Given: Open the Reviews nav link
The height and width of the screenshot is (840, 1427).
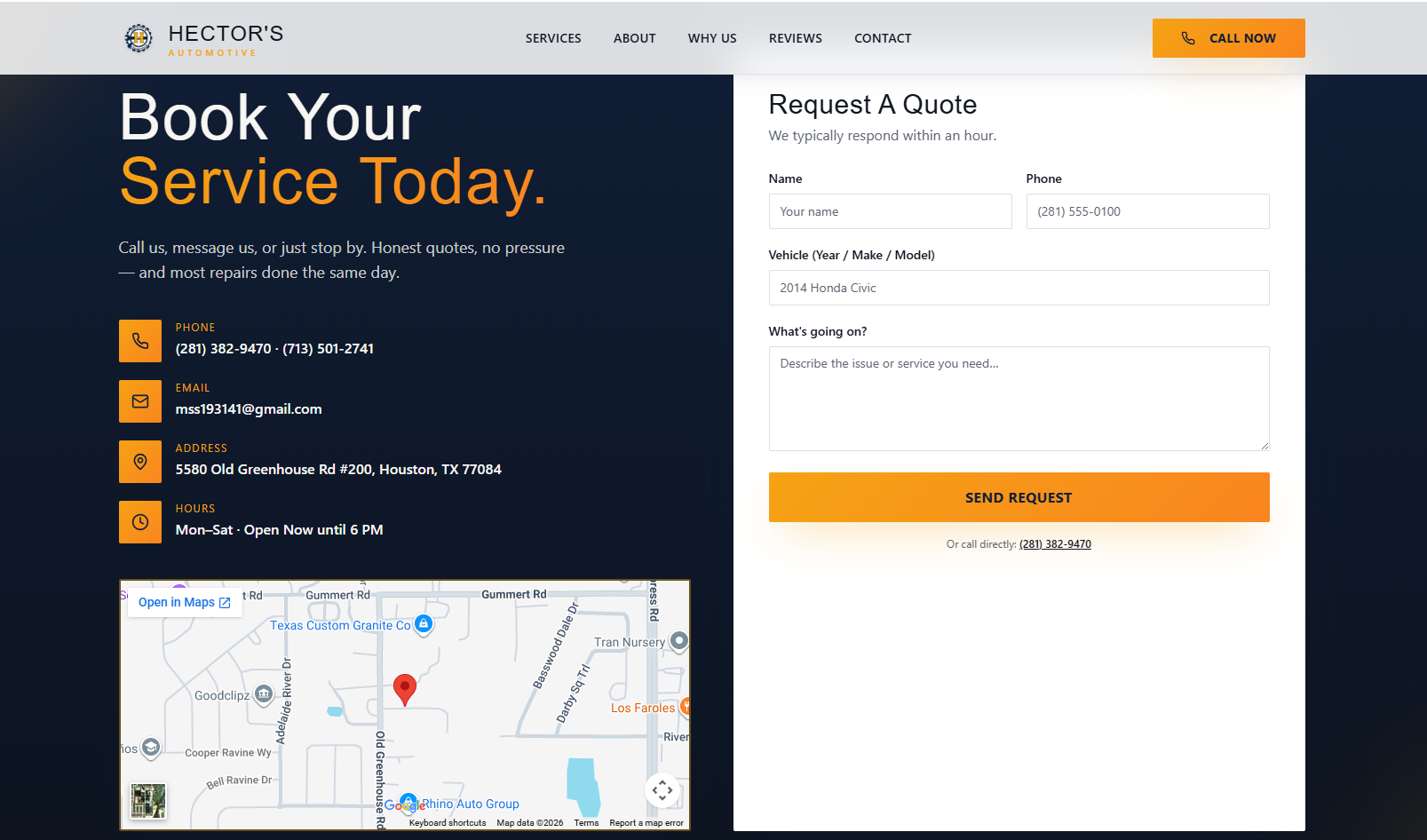Looking at the screenshot, I should tap(796, 38).
